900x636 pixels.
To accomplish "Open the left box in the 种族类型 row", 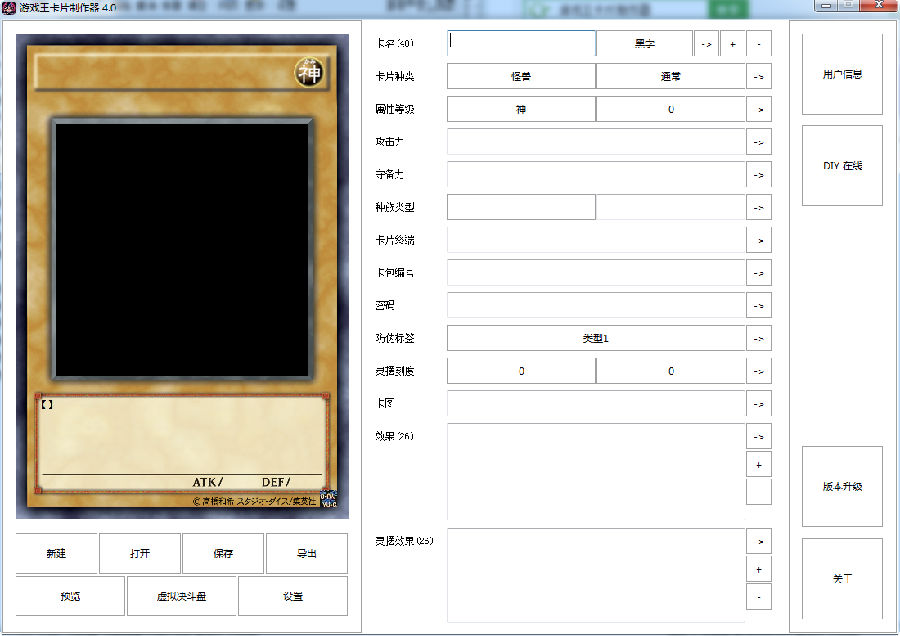I will (x=521, y=207).
